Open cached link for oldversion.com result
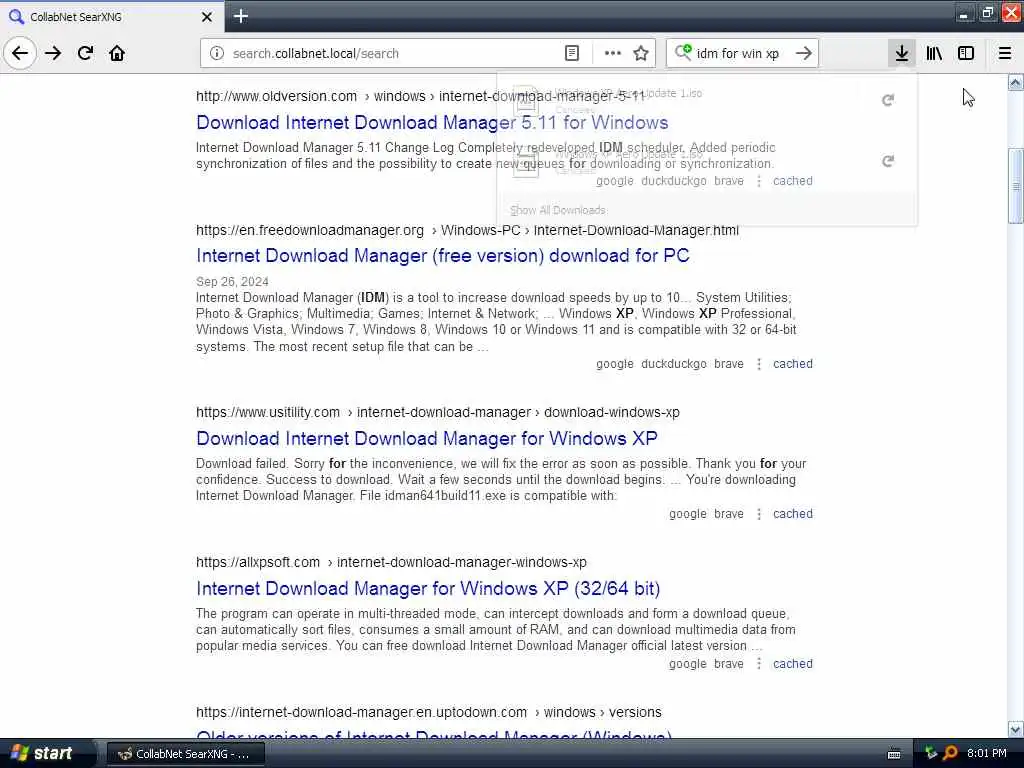Screen dimensions: 1024x768 (x=793, y=181)
